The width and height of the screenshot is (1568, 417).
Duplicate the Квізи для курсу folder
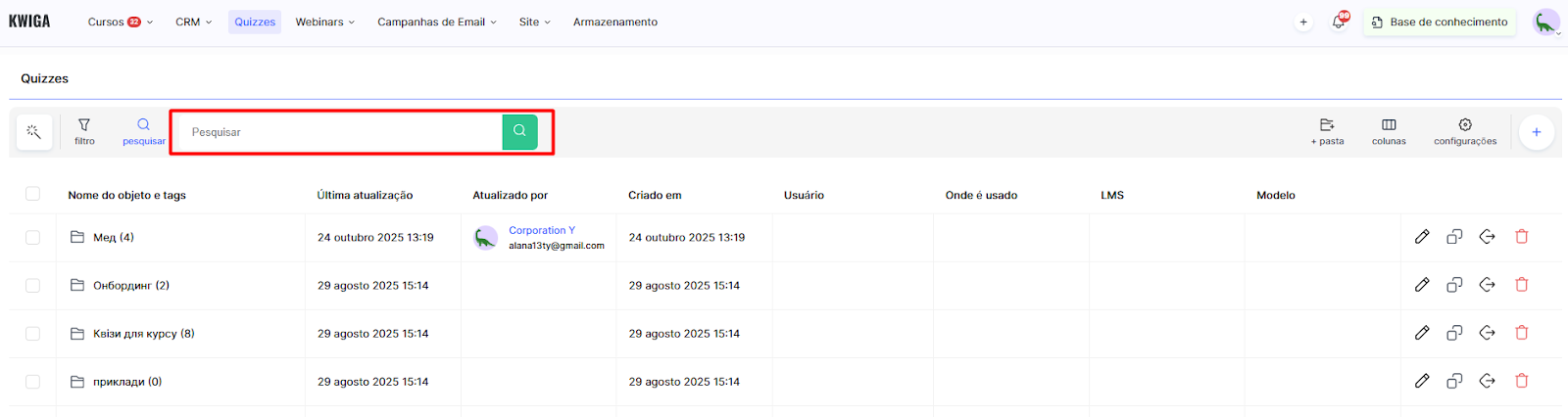[x=1454, y=333]
